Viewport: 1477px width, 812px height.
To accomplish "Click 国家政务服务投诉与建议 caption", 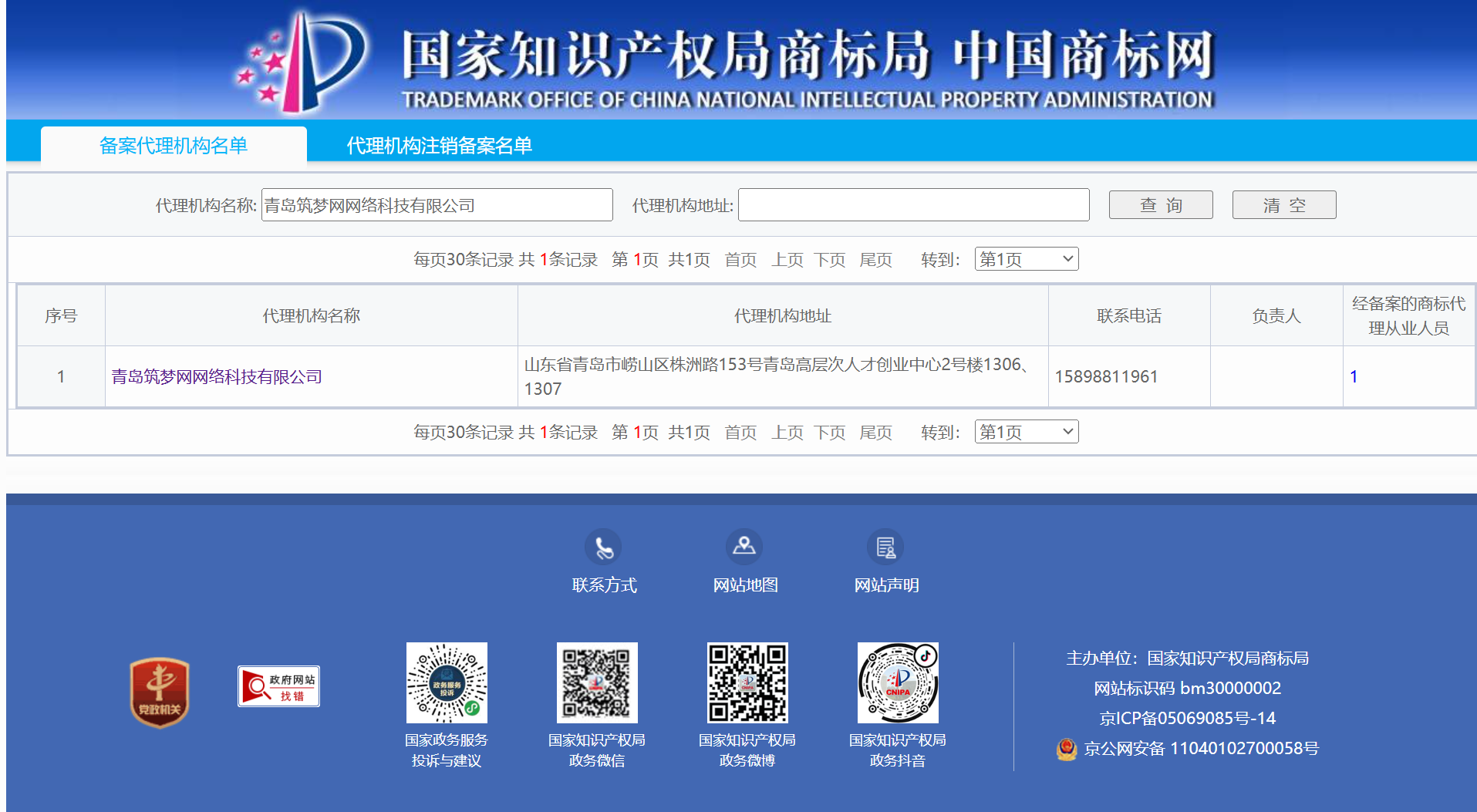I will [x=447, y=750].
